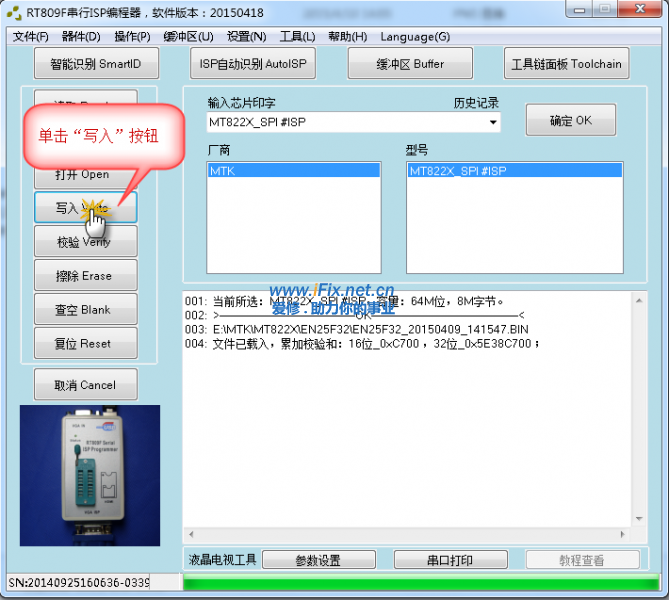This screenshot has height=600, width=669.
Task: Select MTK in the manufacturer list
Action: pos(293,171)
